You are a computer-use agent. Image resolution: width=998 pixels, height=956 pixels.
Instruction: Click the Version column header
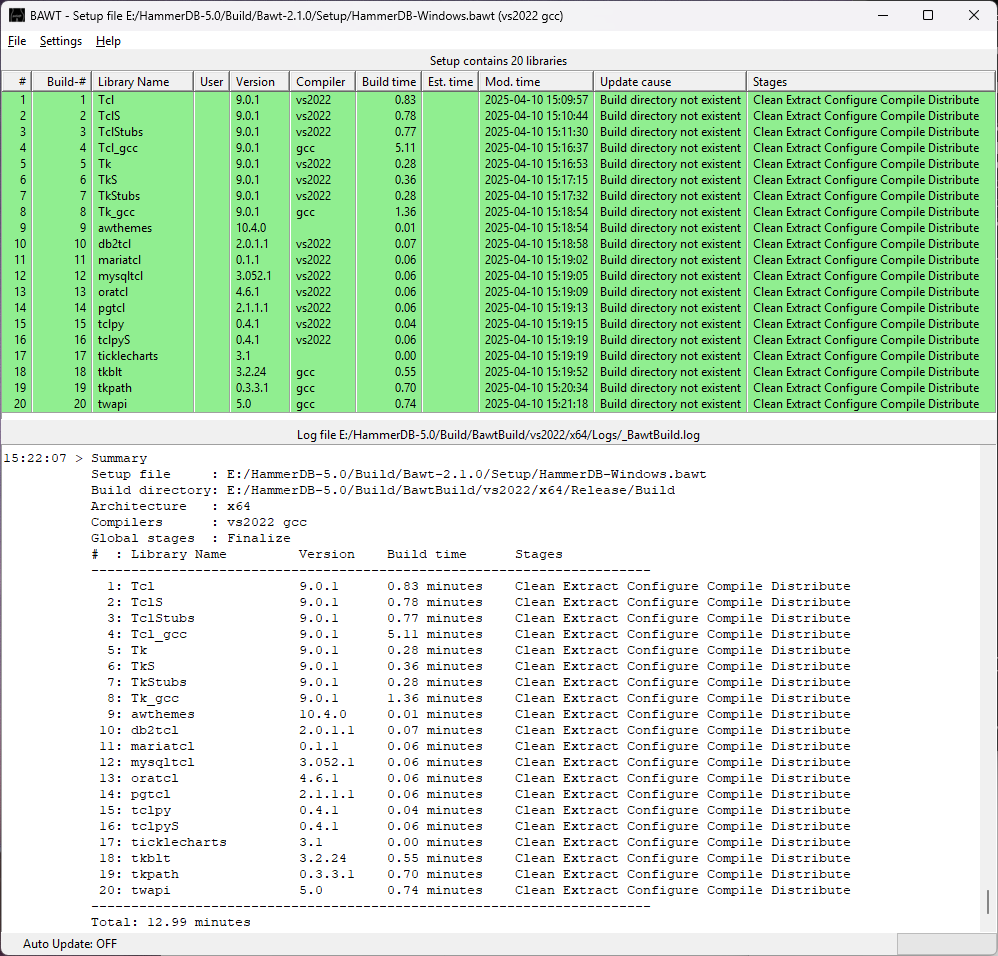pos(259,81)
